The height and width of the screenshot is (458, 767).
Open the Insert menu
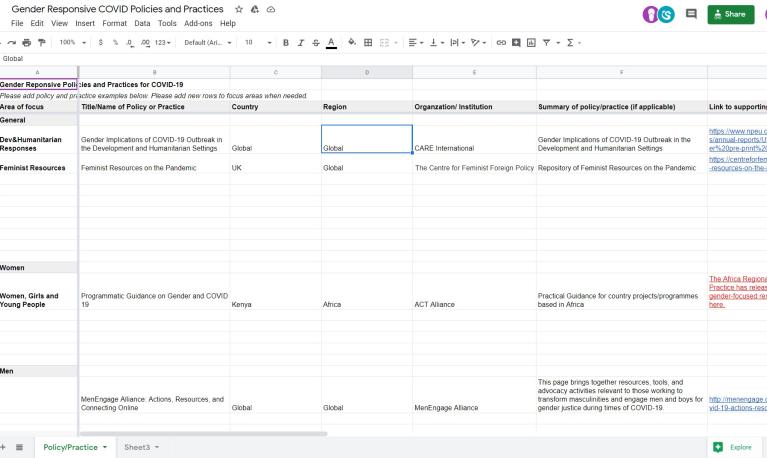click(x=85, y=23)
